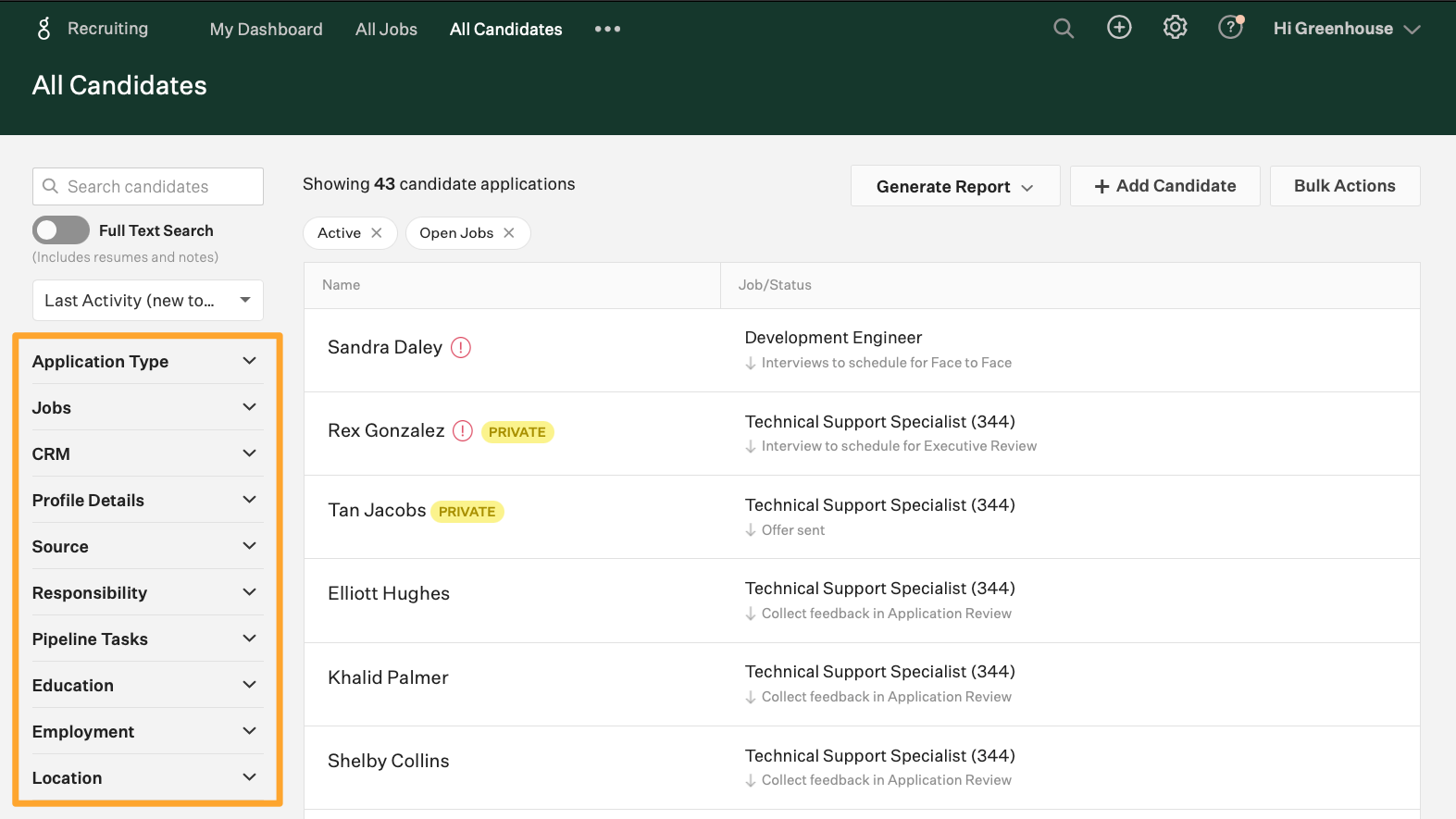
Task: Click Collect feedback status for Khalid Palmer
Action: [886, 697]
